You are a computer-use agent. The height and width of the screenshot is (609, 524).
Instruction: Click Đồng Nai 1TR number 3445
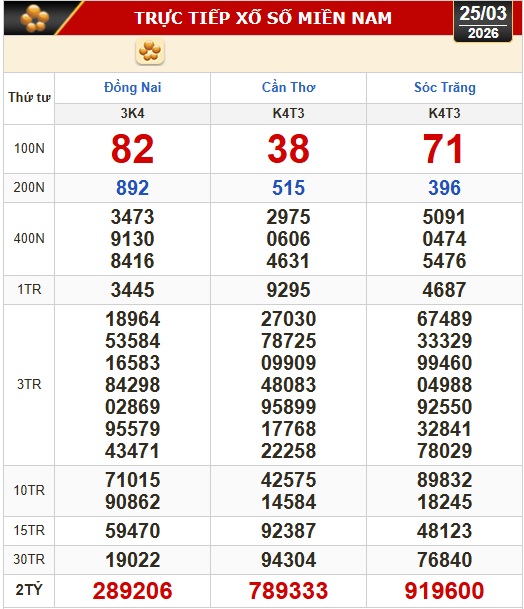[x=132, y=290]
